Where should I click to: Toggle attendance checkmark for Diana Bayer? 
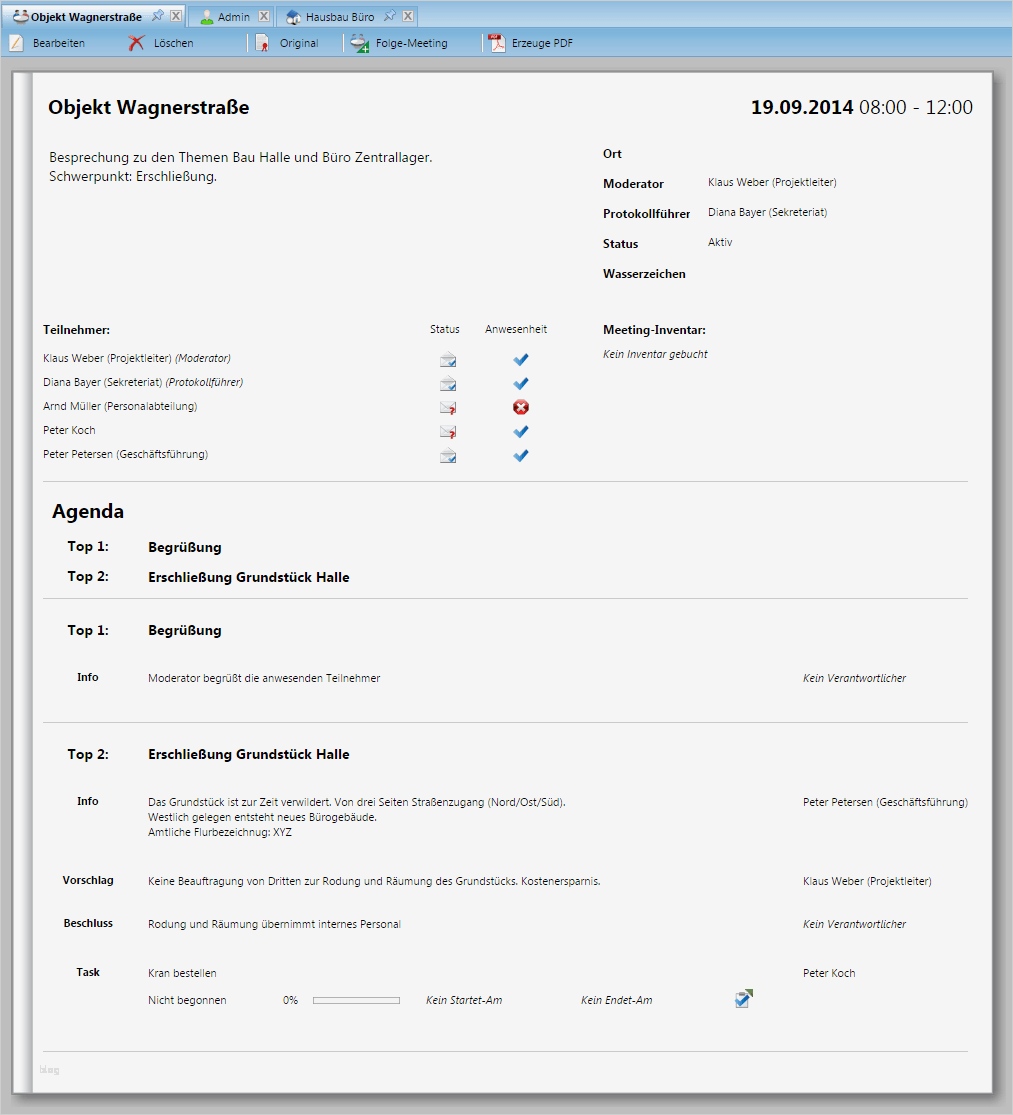tap(520, 383)
